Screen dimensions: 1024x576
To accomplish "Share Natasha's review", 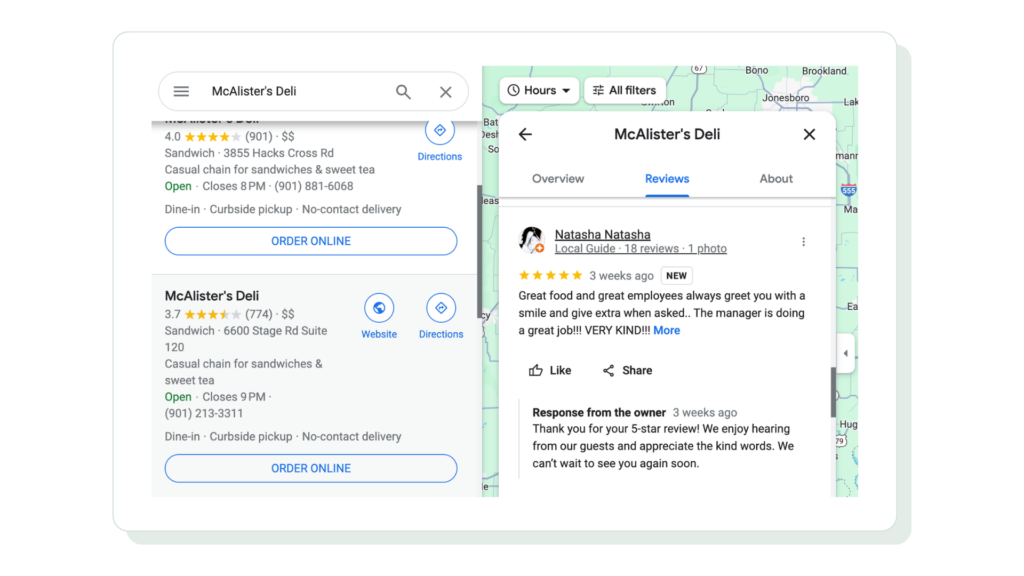I will (x=627, y=370).
